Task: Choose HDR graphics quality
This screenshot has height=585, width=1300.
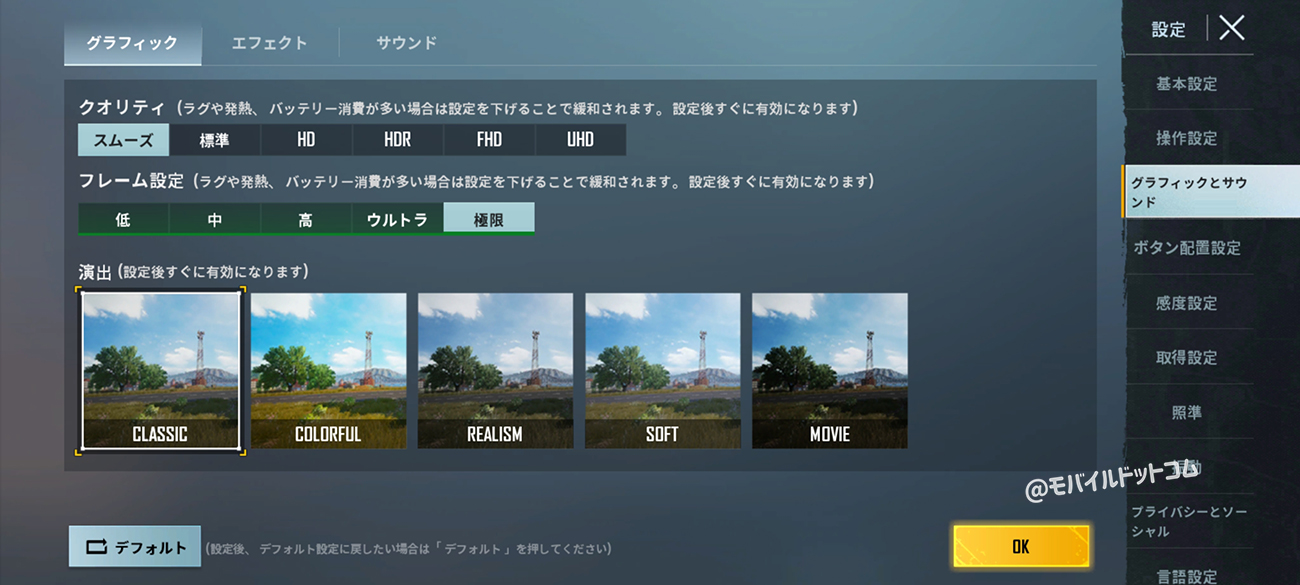Action: pyautogui.click(x=397, y=140)
